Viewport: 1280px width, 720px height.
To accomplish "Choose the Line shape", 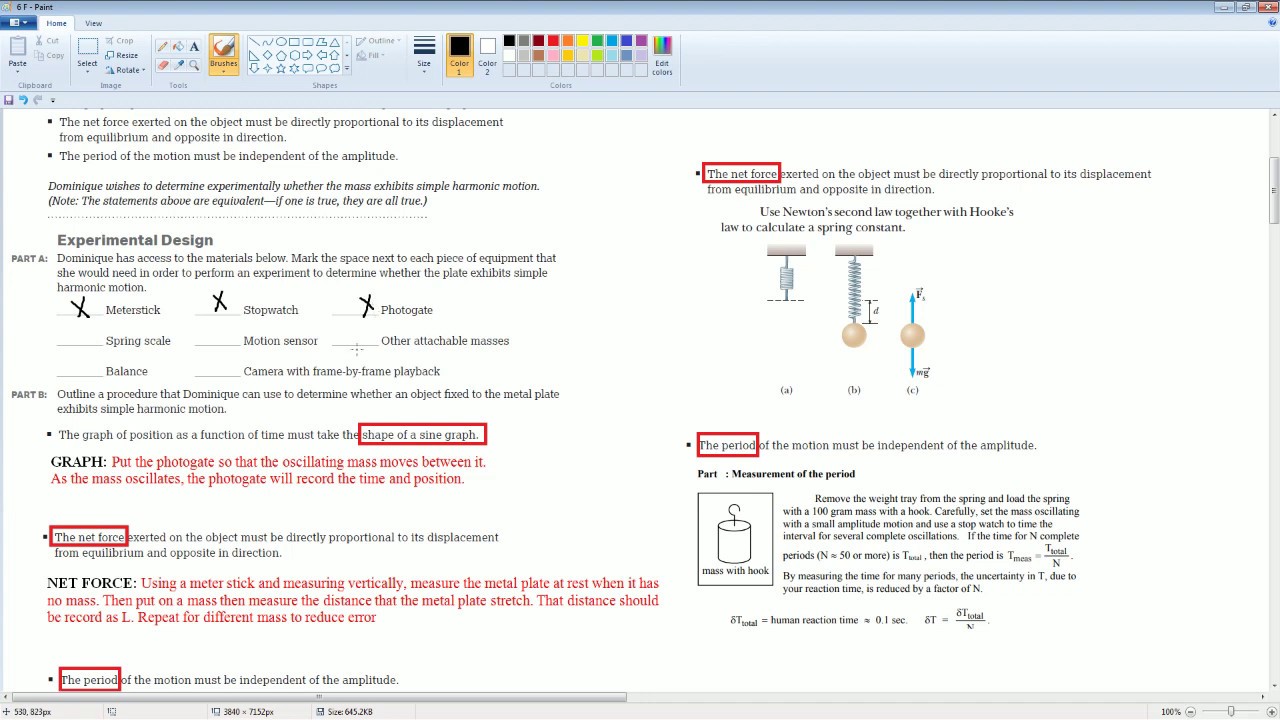I will pyautogui.click(x=254, y=42).
